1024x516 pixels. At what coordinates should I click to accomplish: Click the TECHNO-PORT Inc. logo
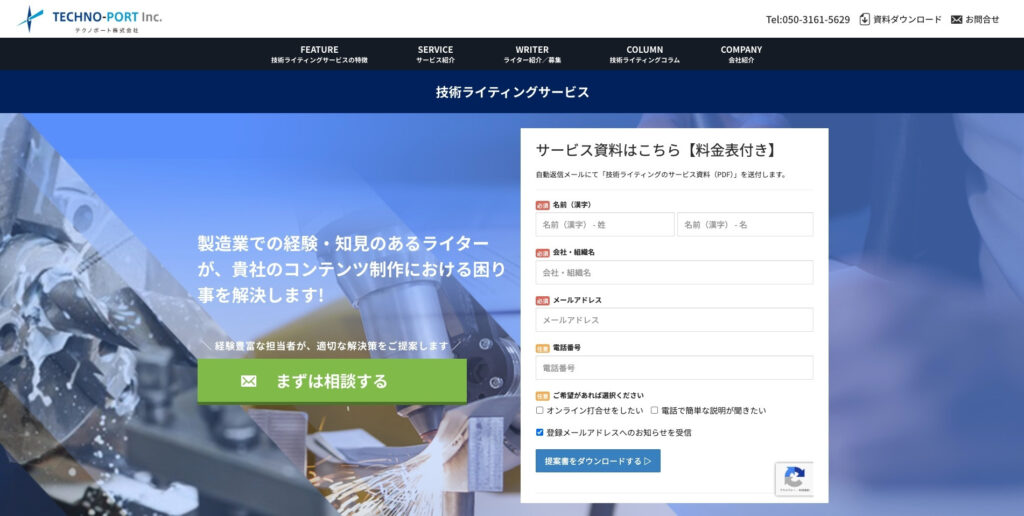[x=89, y=19]
